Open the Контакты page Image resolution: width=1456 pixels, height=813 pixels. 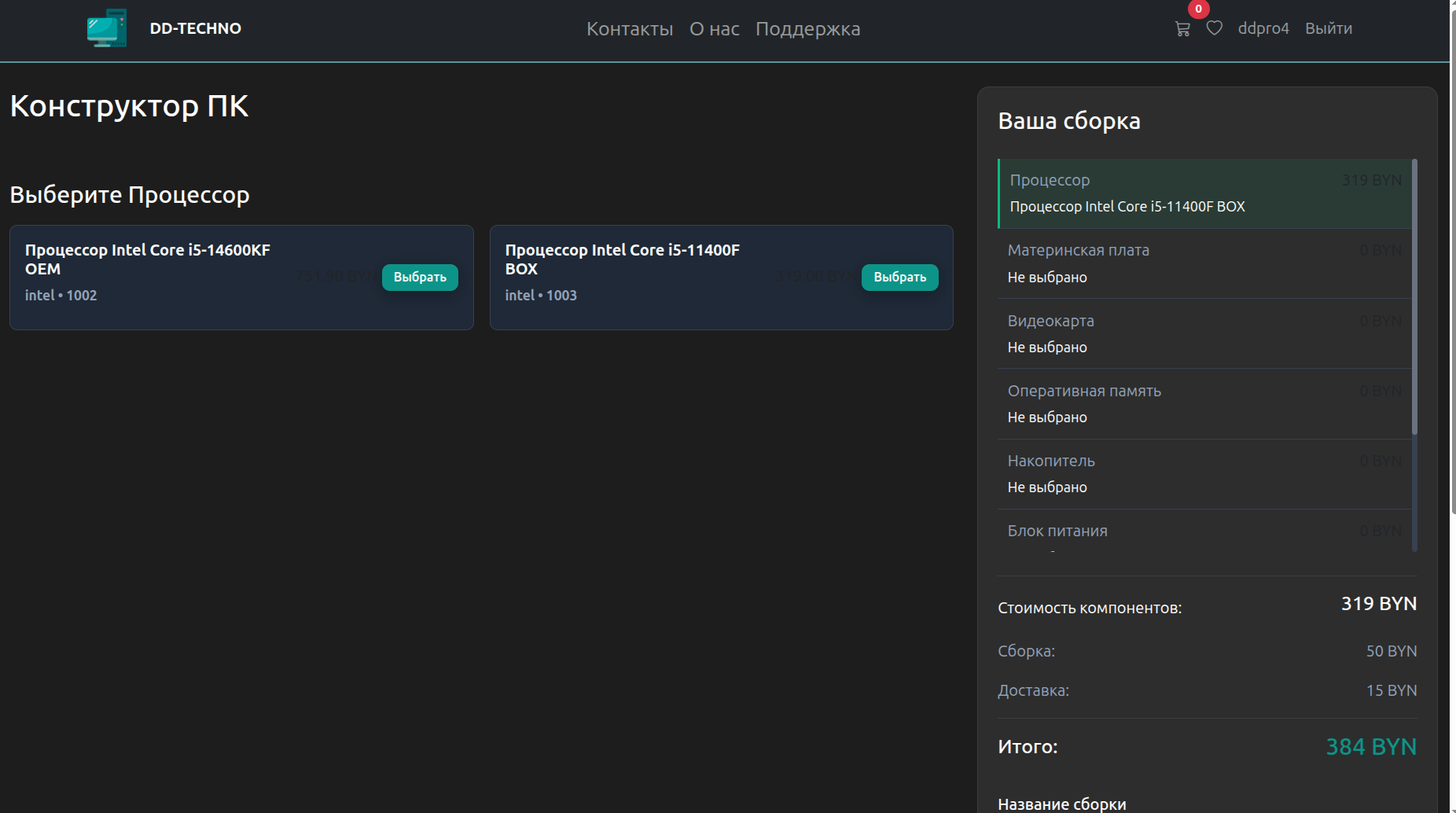(x=630, y=29)
